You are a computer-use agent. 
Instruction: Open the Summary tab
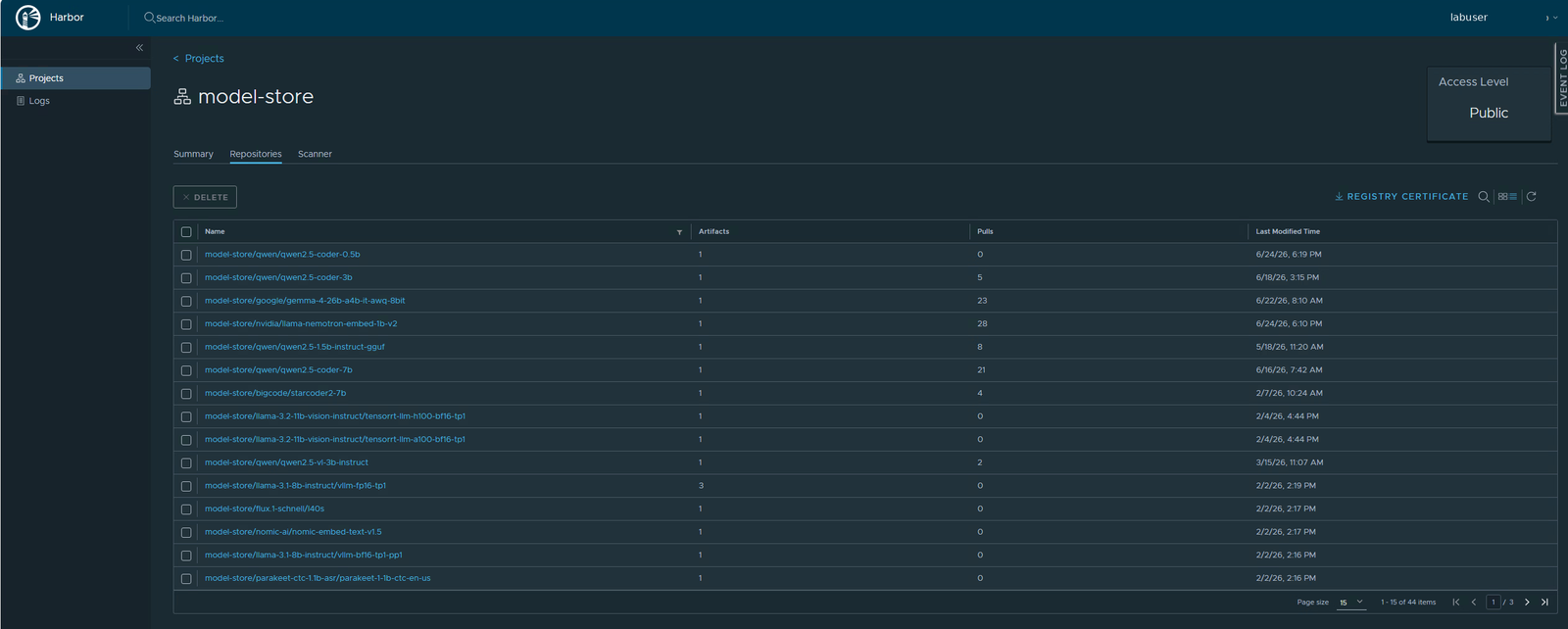click(x=193, y=154)
